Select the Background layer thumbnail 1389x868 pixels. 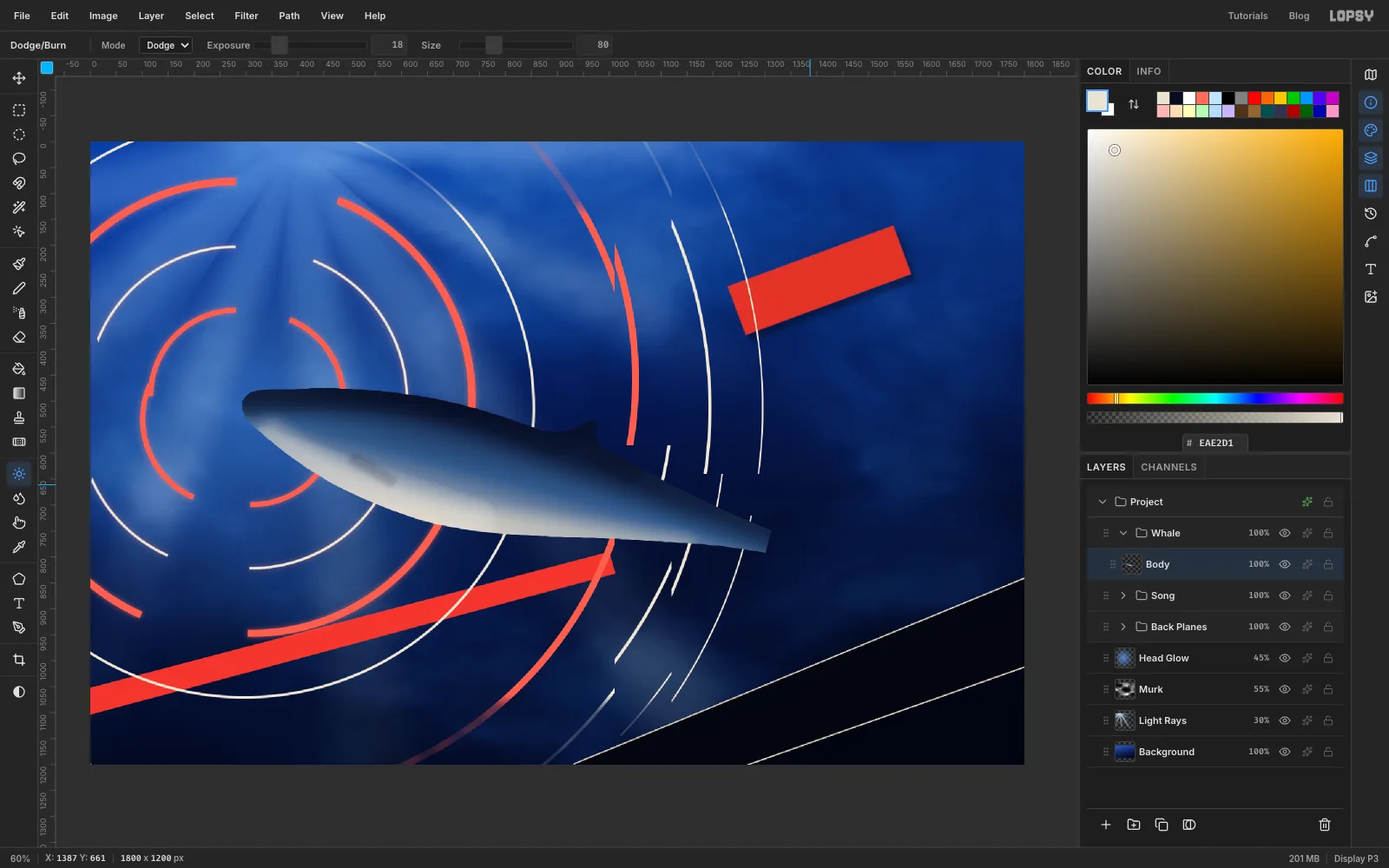click(x=1125, y=752)
